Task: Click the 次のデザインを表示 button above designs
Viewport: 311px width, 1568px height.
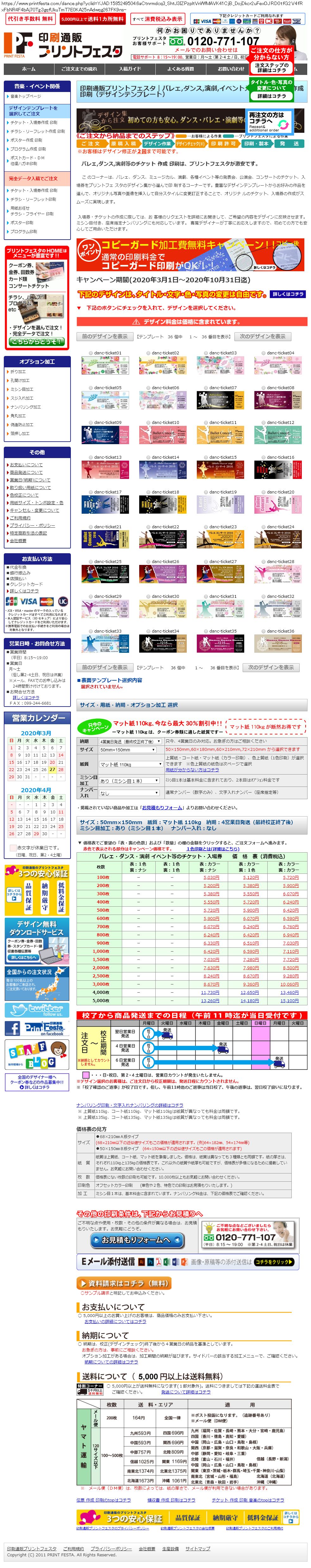Action: 262,336
